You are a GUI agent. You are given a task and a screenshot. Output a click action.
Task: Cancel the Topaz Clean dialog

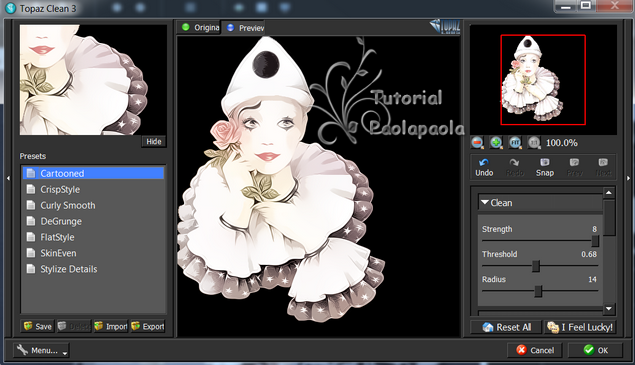pyautogui.click(x=535, y=350)
